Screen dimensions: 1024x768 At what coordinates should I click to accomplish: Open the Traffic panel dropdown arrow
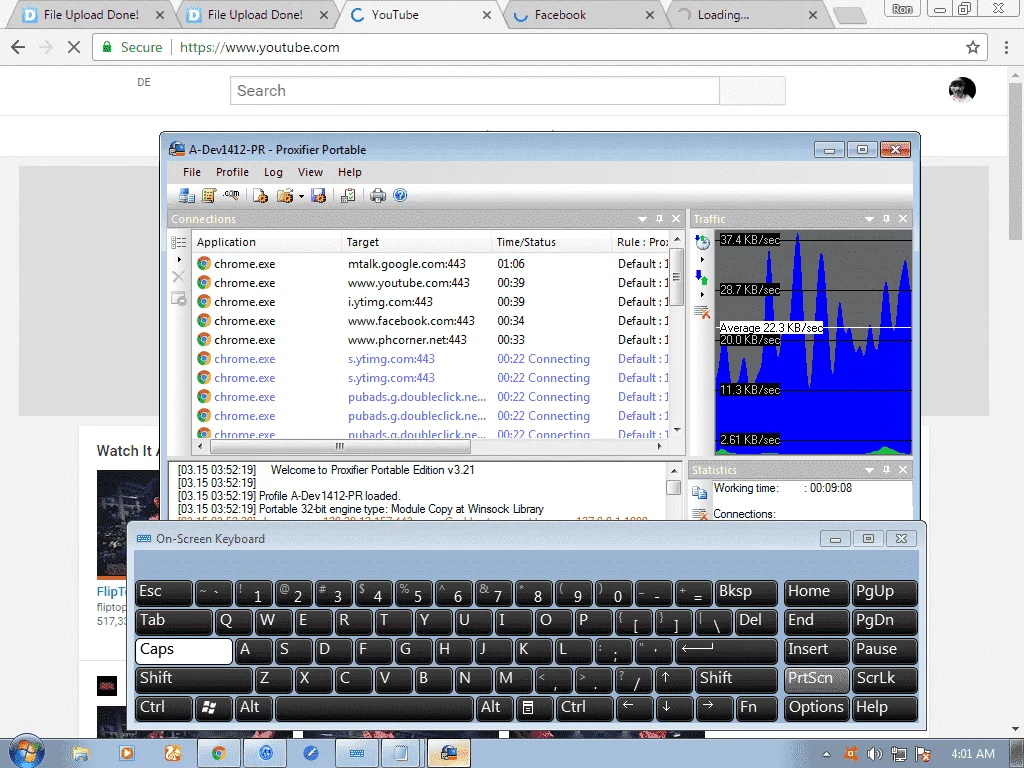click(x=869, y=219)
